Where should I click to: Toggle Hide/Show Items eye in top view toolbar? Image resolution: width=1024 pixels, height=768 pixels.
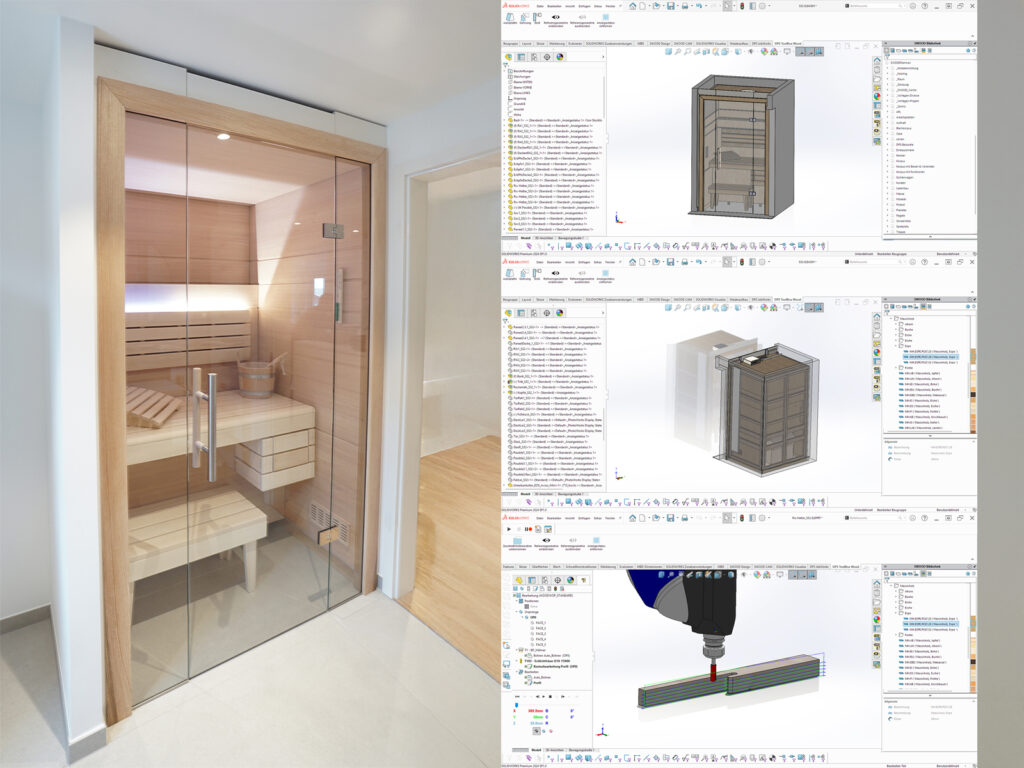tap(750, 52)
